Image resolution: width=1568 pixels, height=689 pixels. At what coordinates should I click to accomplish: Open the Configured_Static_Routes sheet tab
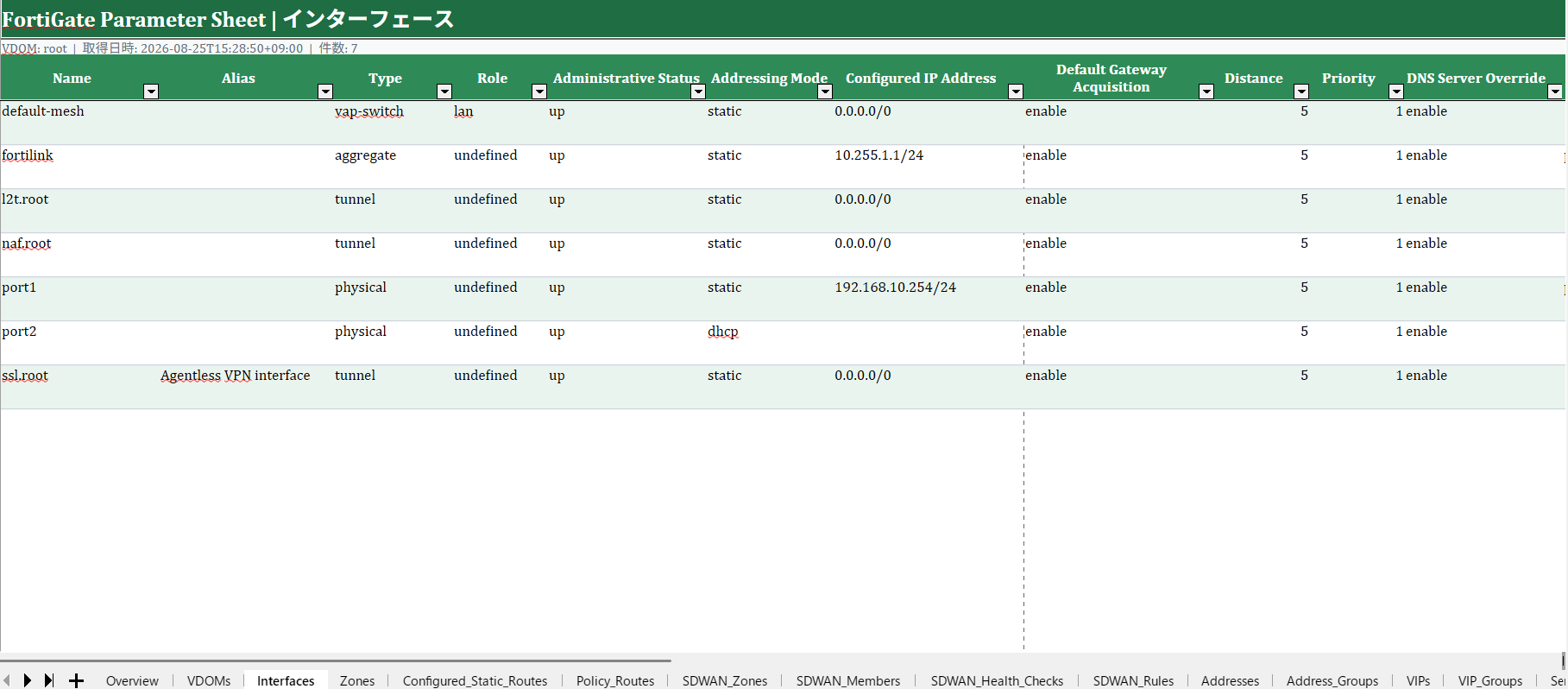[x=475, y=680]
